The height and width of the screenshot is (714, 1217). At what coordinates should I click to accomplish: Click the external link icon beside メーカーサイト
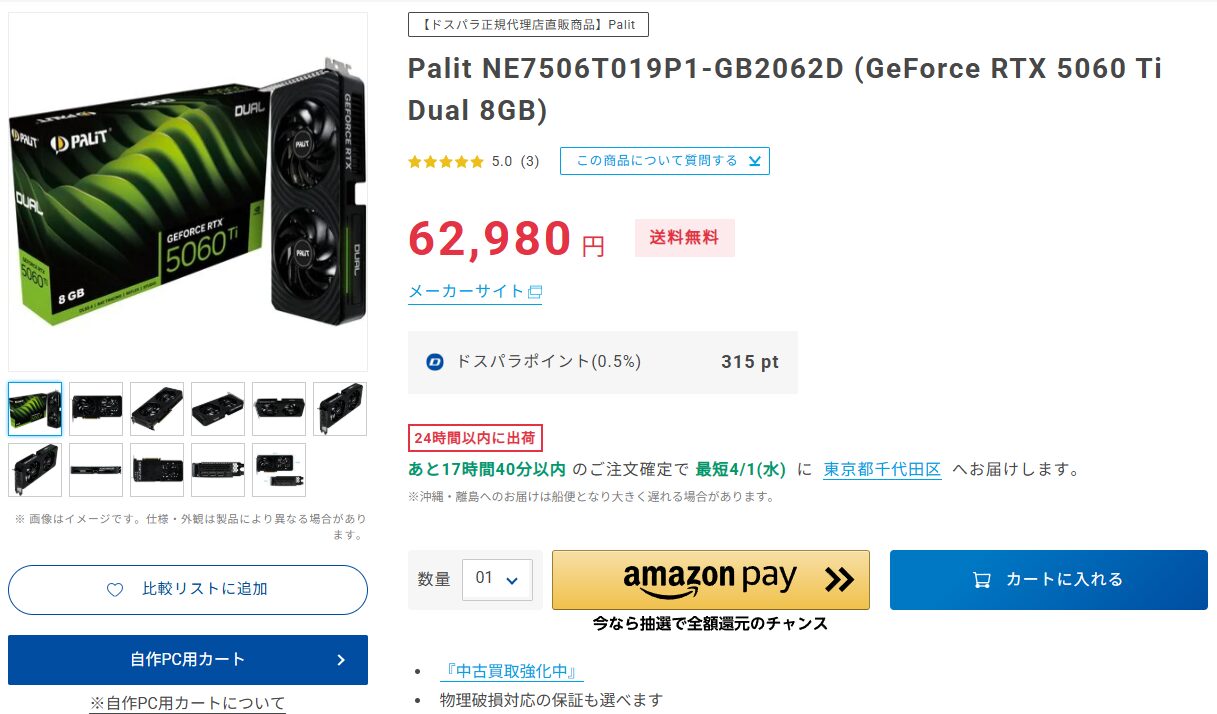pyautogui.click(x=535, y=292)
